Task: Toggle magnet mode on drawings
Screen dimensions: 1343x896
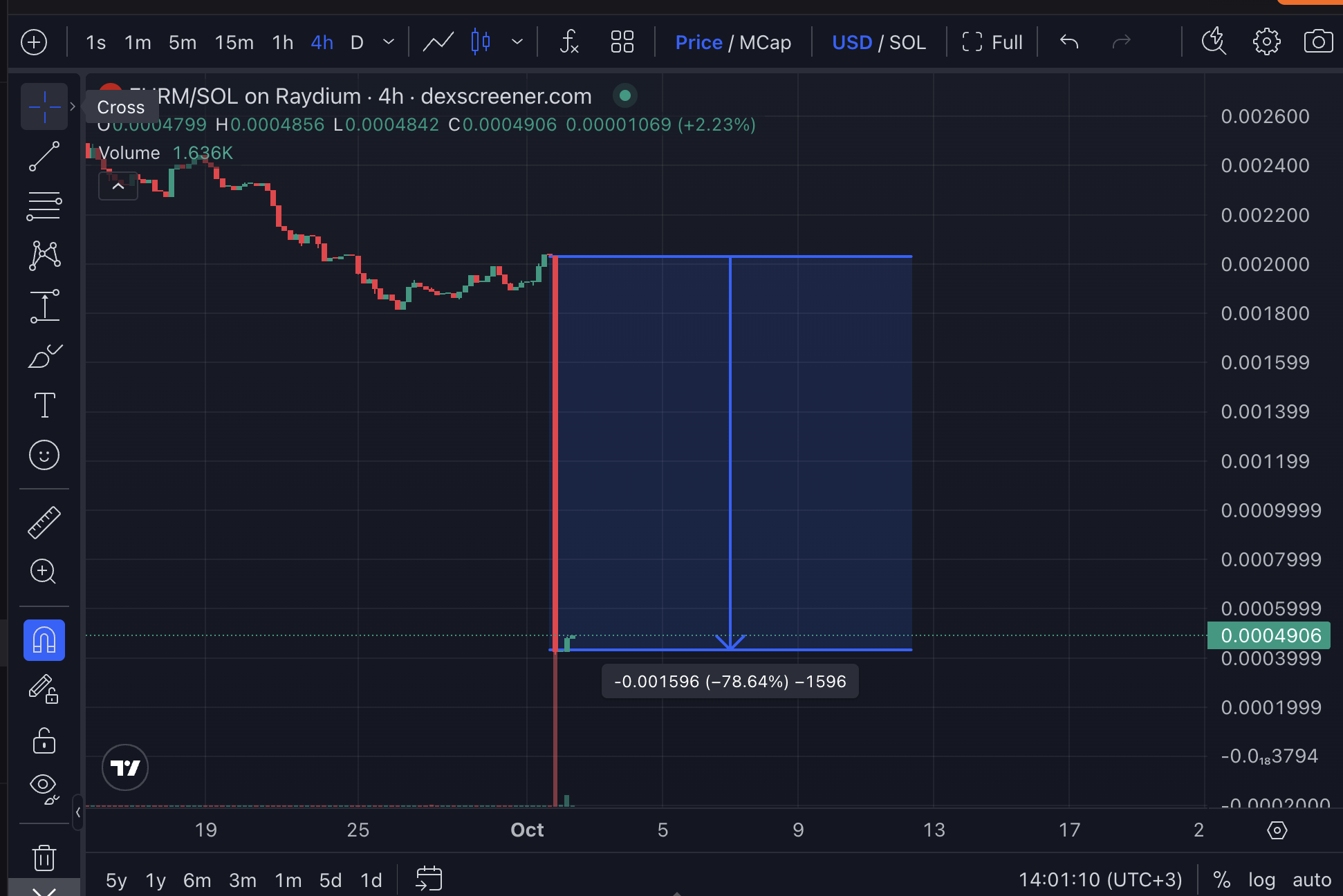Action: coord(44,640)
